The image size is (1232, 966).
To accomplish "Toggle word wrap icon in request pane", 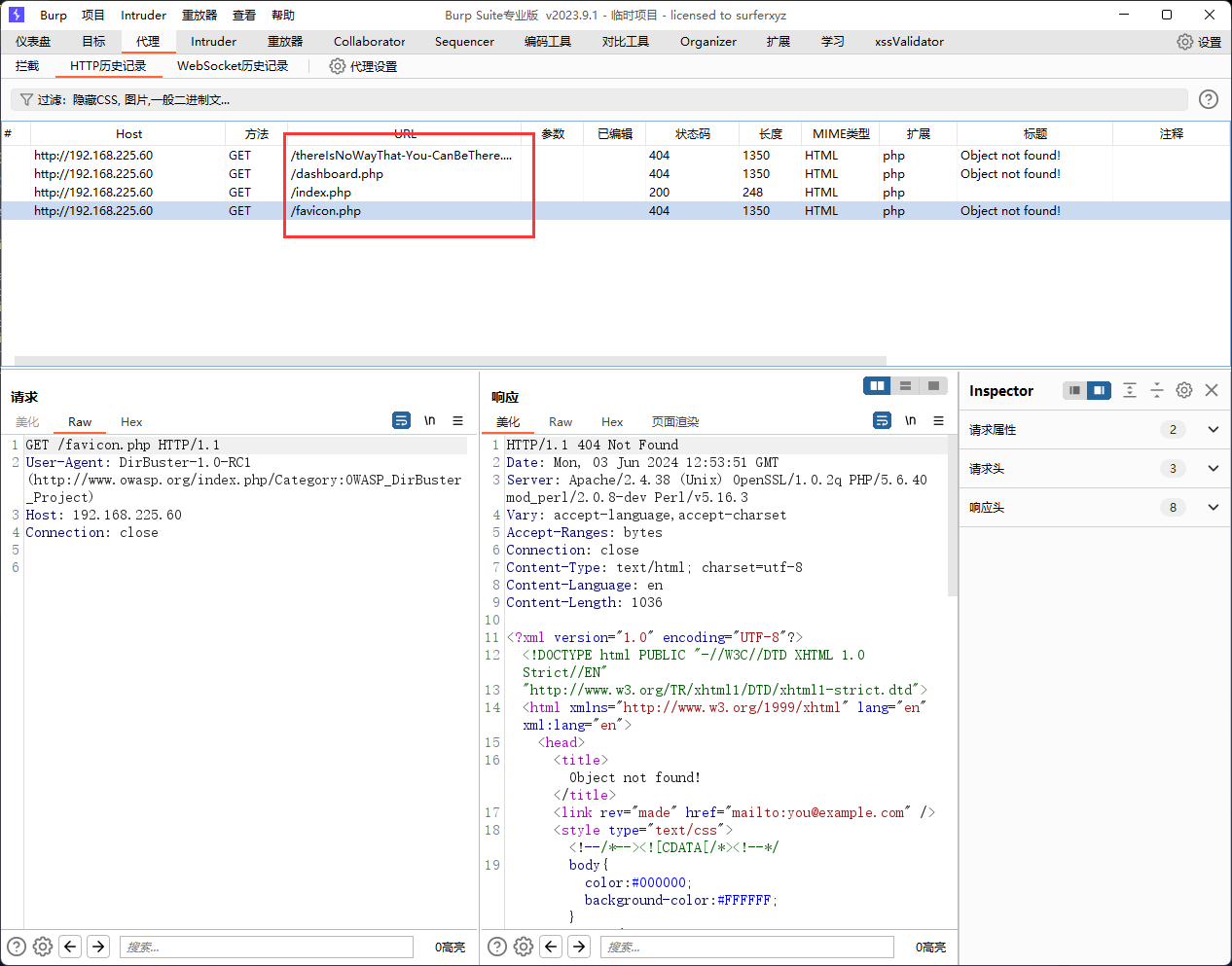I will click(x=401, y=420).
